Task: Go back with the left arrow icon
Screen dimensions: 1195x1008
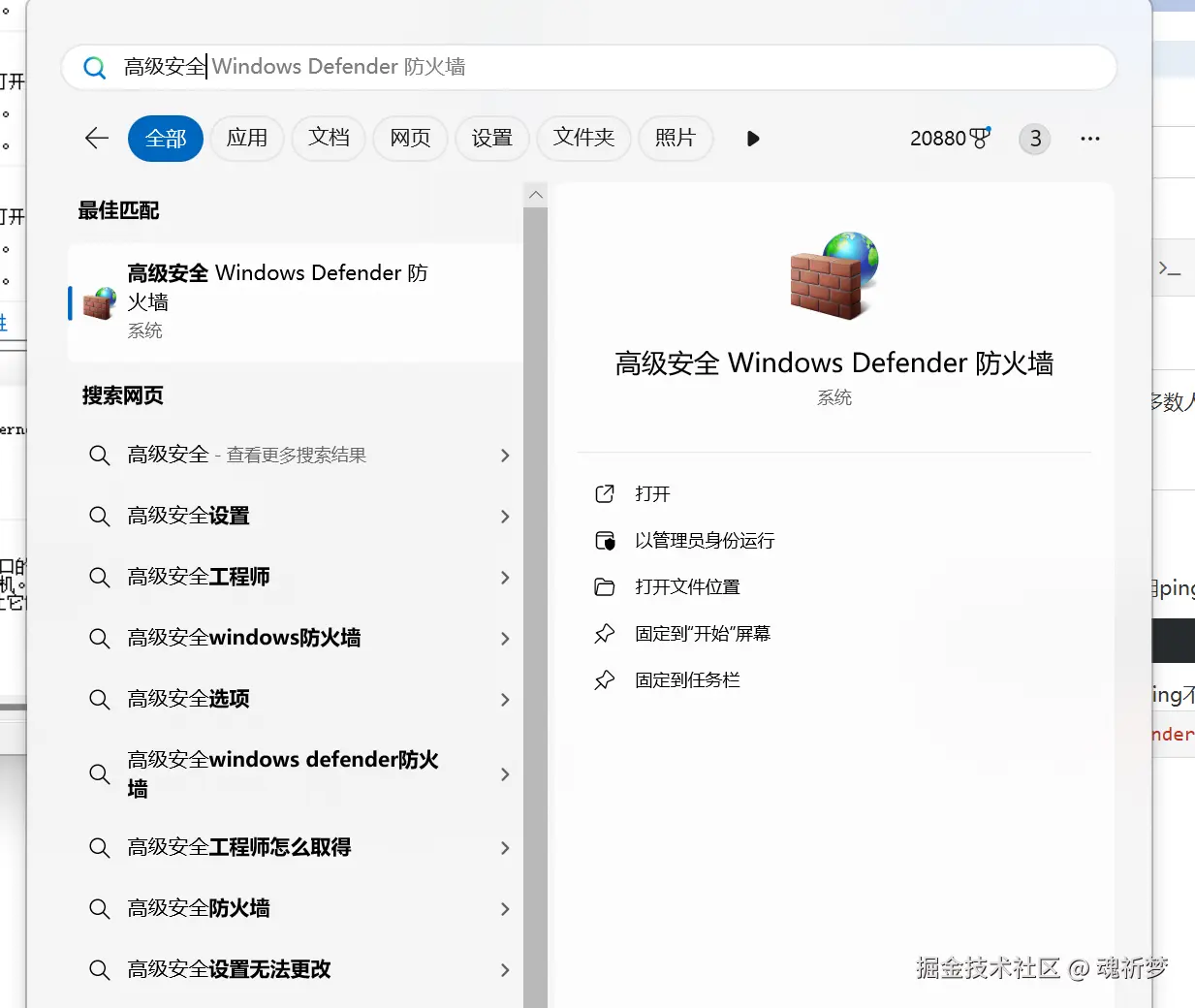Action: point(97,139)
